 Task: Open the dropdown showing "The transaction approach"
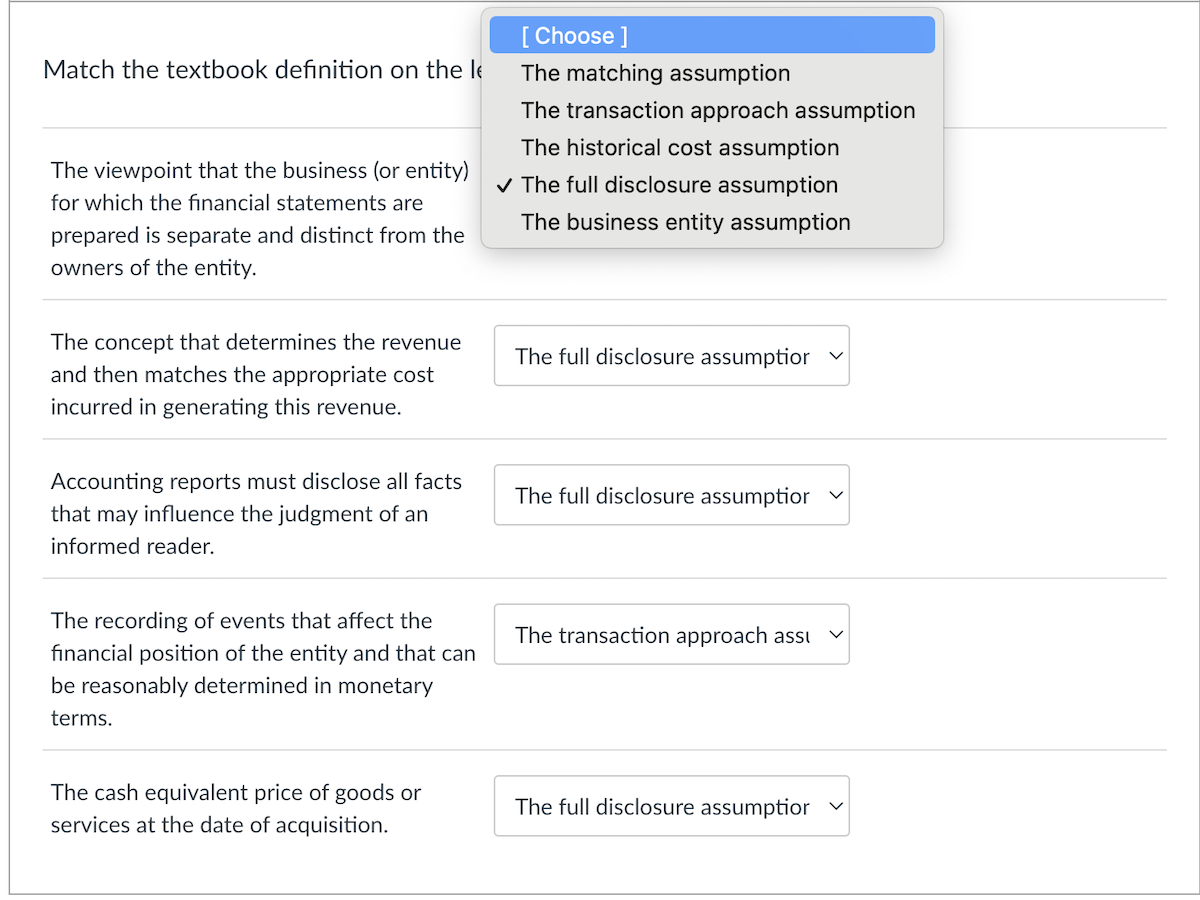point(662,635)
